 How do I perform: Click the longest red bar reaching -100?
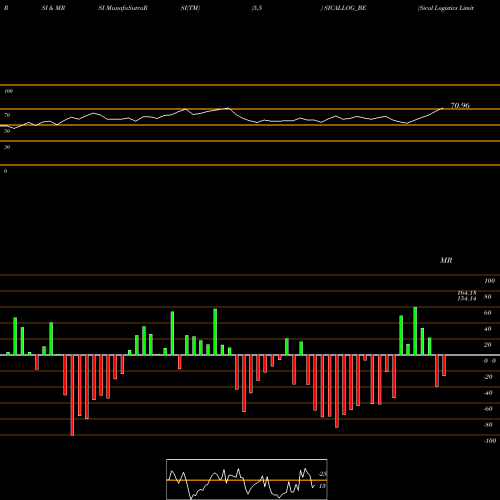coord(72,395)
